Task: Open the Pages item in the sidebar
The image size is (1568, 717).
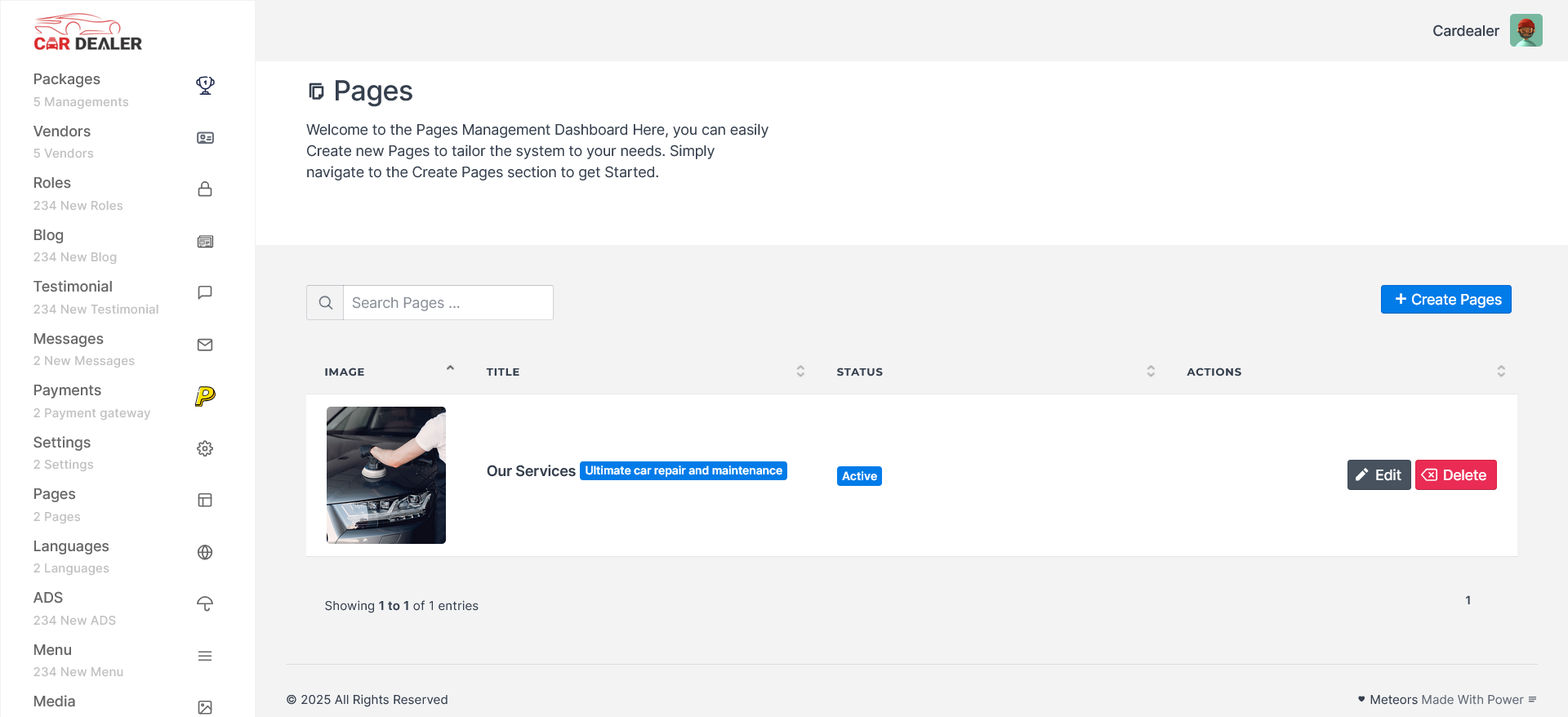Action: pos(55,494)
